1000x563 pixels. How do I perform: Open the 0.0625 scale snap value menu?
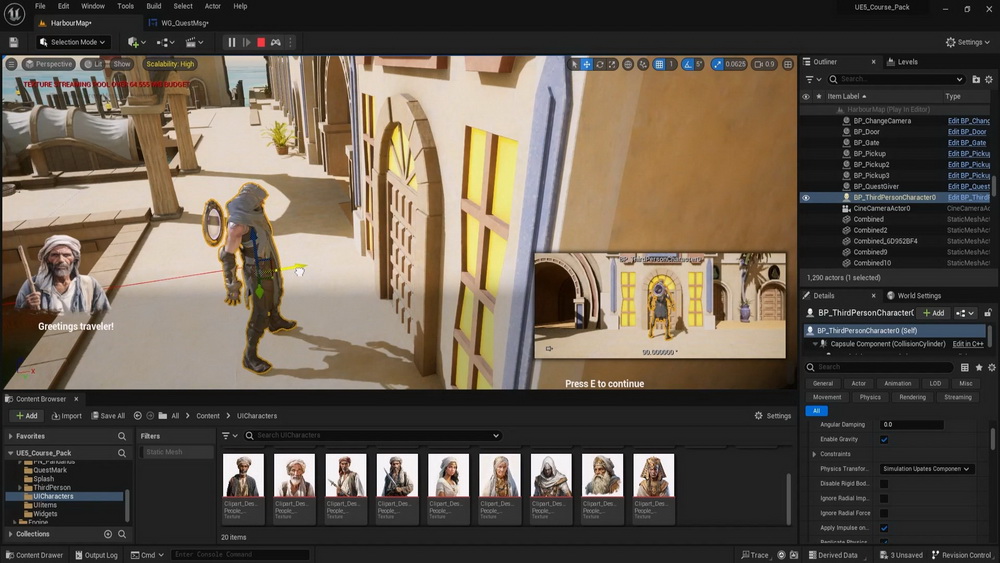coord(735,64)
